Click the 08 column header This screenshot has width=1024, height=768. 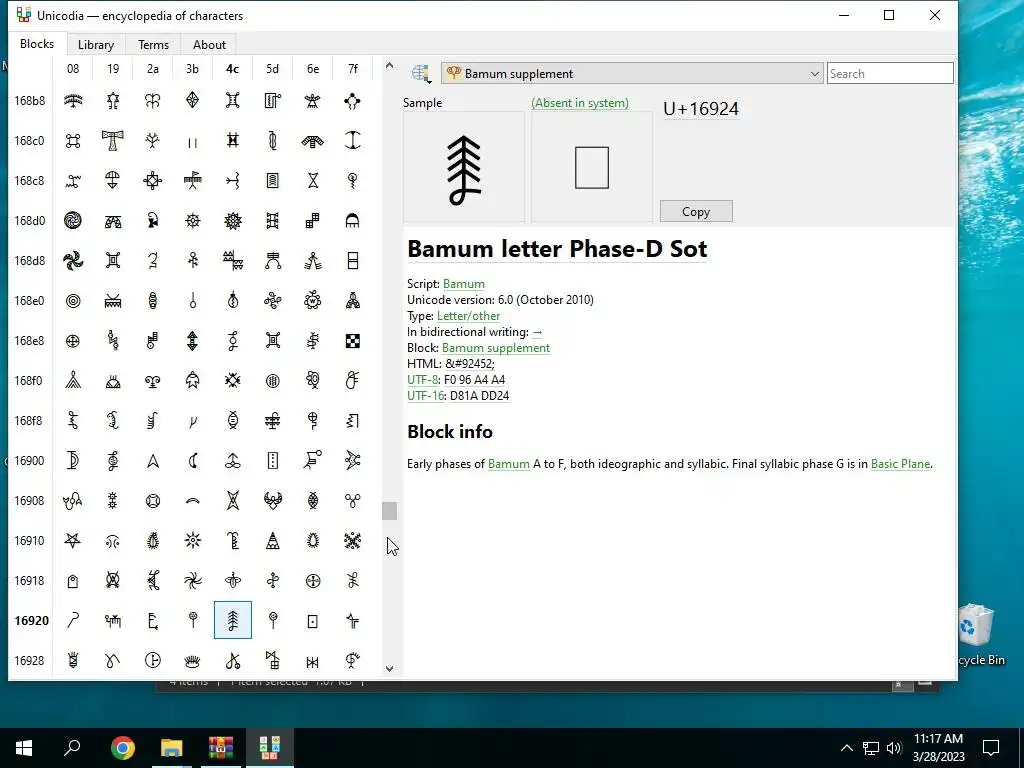coord(73,69)
